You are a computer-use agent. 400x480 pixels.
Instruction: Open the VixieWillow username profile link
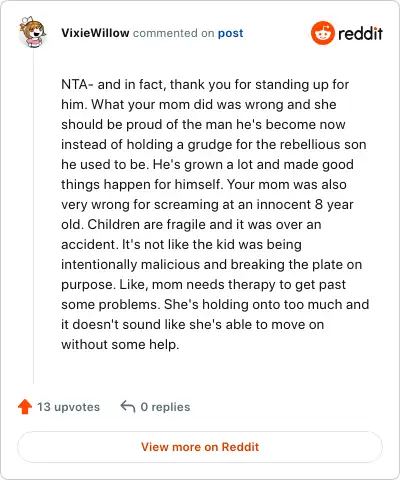(95, 33)
